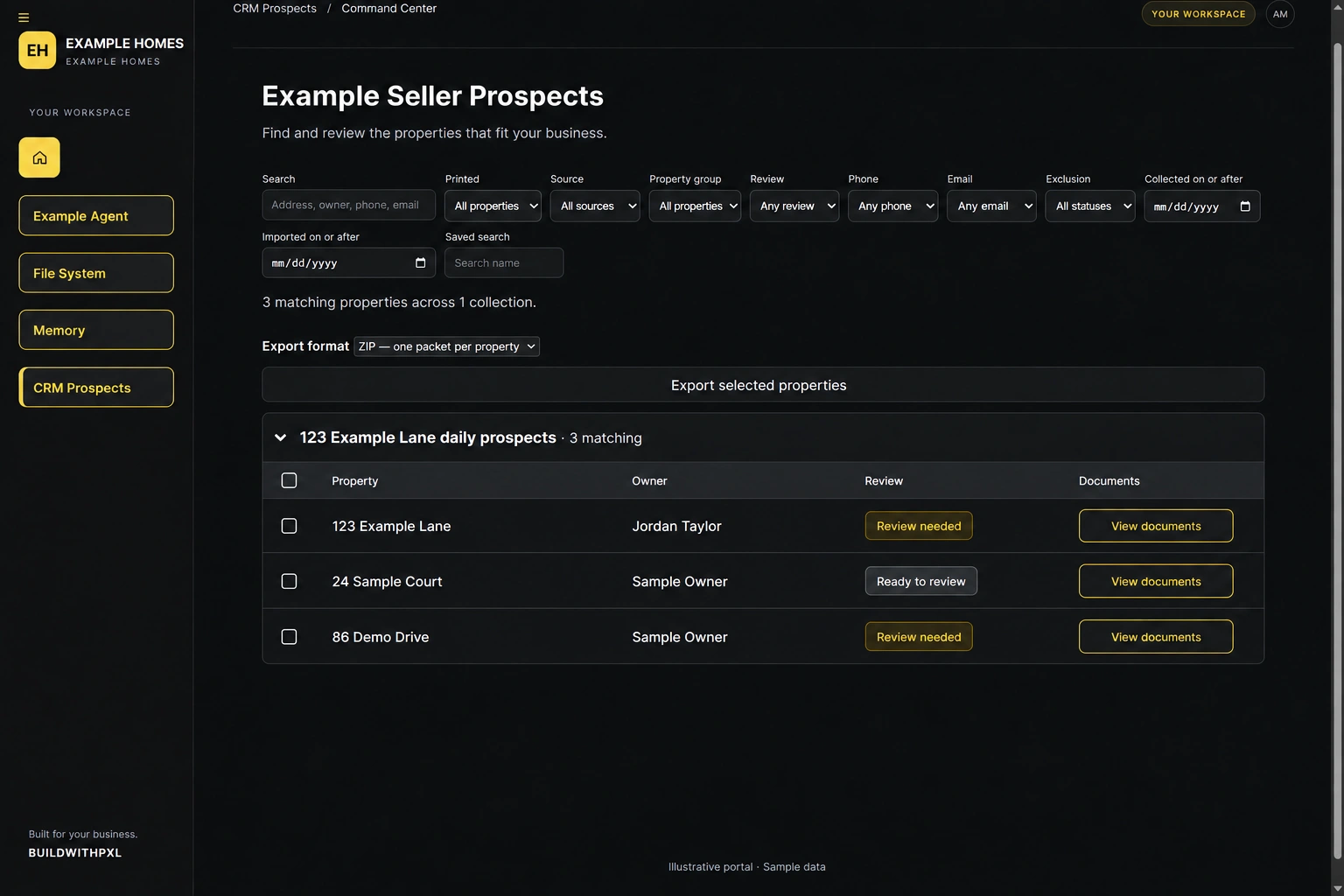1344x896 pixels.
Task: Click the EH Example Homes logo
Action: click(x=38, y=50)
